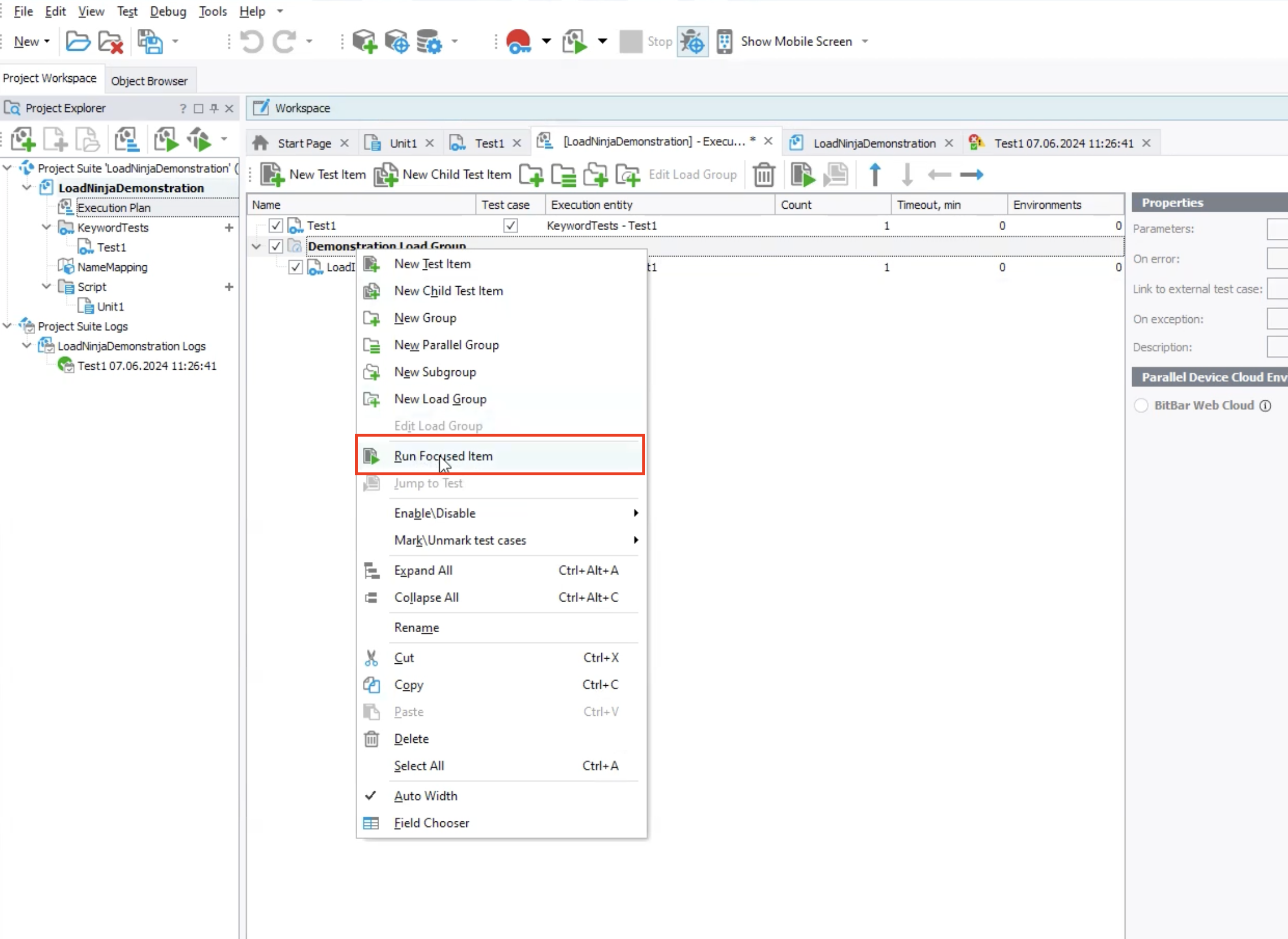Select the BitBar Web Cloud radio button

[x=1141, y=405]
